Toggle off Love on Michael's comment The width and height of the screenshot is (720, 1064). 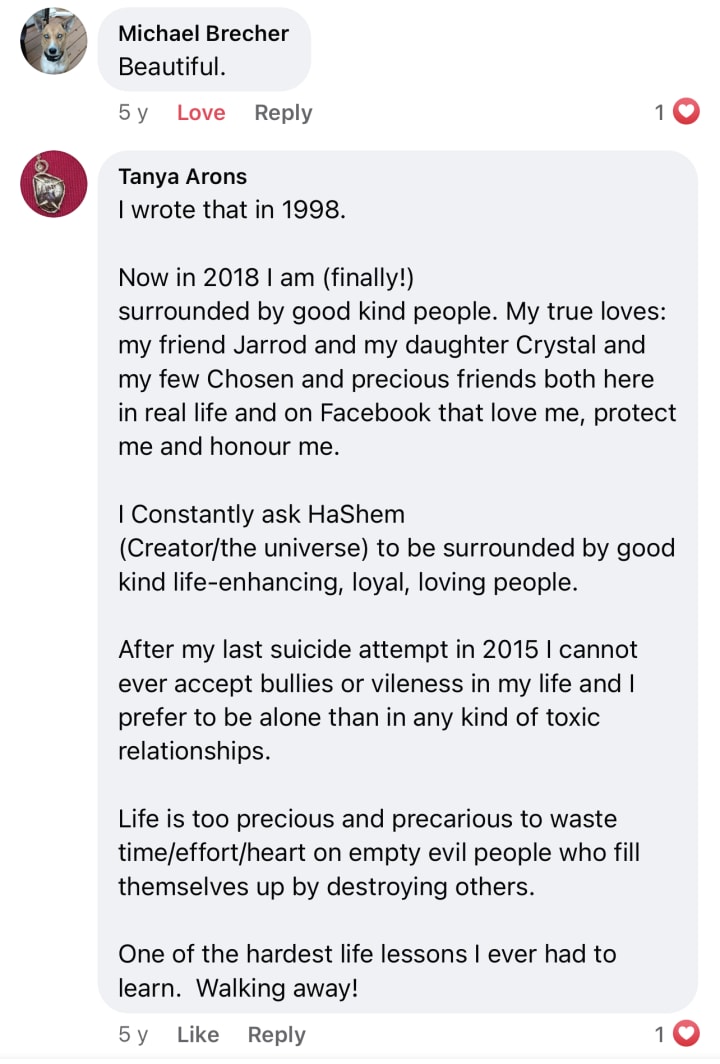pyautogui.click(x=201, y=113)
